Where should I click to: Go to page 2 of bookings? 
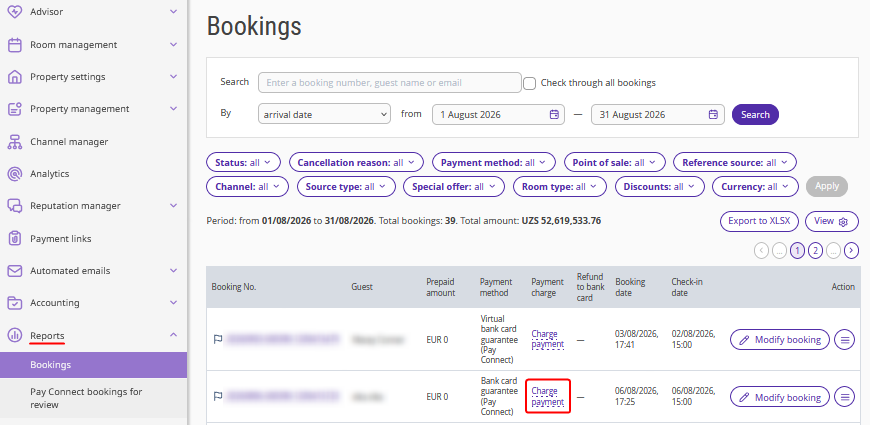(x=815, y=251)
